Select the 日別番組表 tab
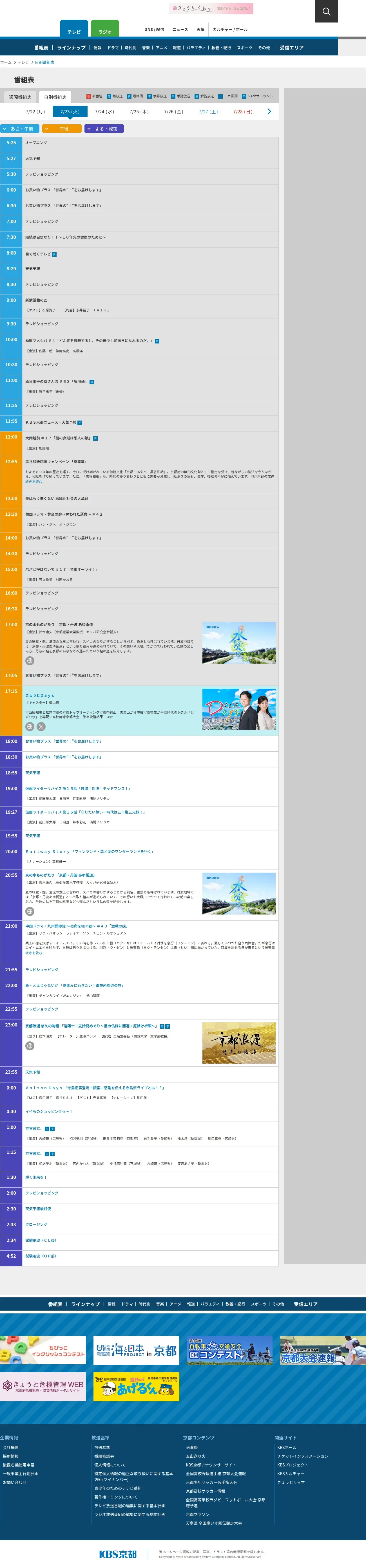The width and height of the screenshot is (366, 1568). click(x=55, y=97)
